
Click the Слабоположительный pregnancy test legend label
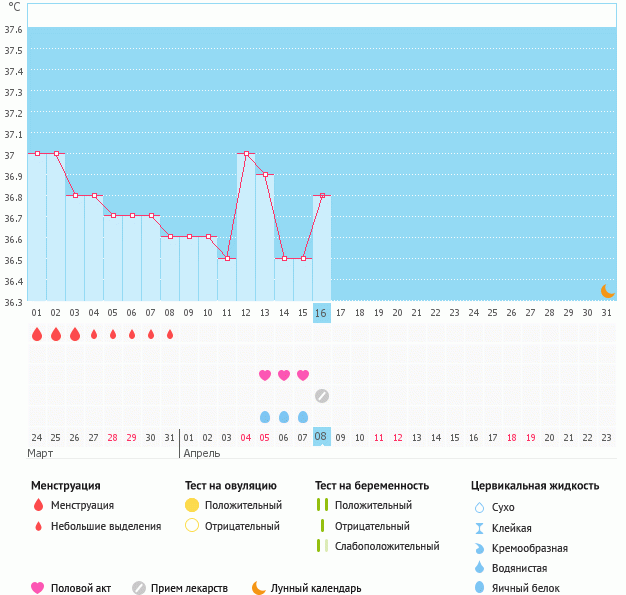(x=387, y=546)
